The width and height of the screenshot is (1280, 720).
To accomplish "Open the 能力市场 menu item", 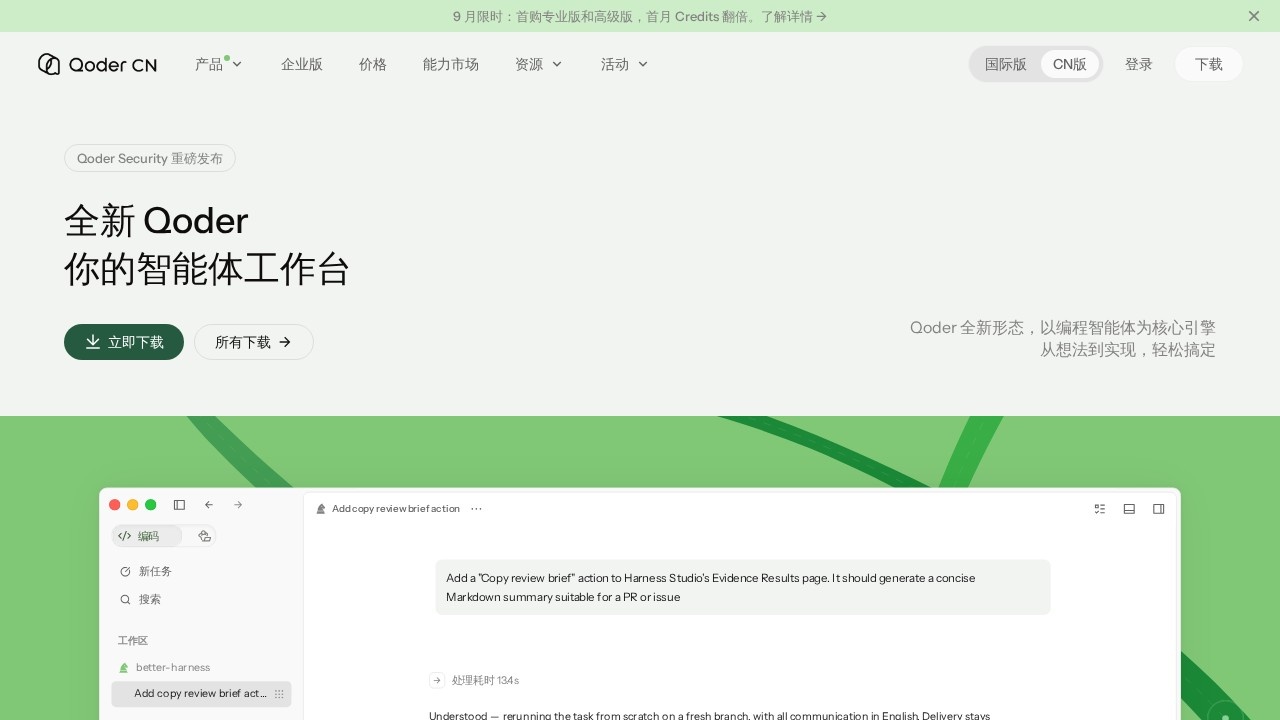I will click(451, 64).
